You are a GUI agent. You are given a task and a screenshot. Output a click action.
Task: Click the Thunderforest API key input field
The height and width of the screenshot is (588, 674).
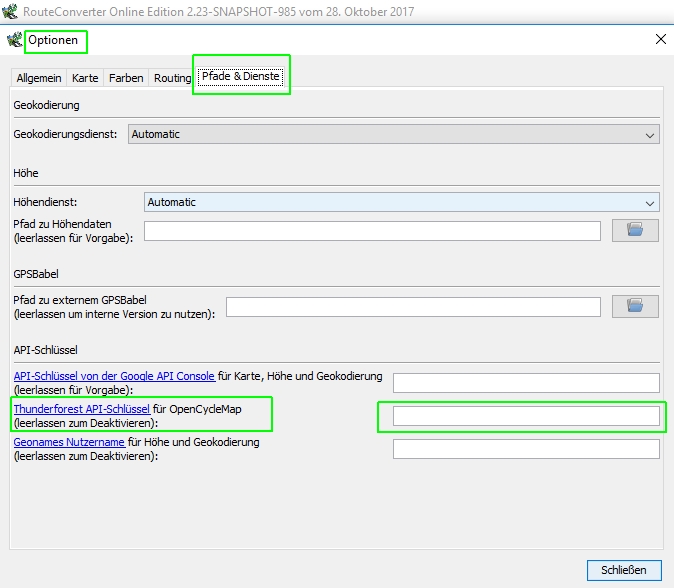pos(526,416)
